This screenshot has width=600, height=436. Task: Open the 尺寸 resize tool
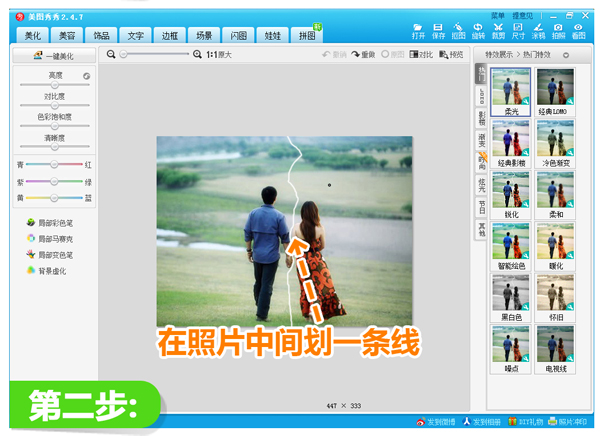(518, 28)
